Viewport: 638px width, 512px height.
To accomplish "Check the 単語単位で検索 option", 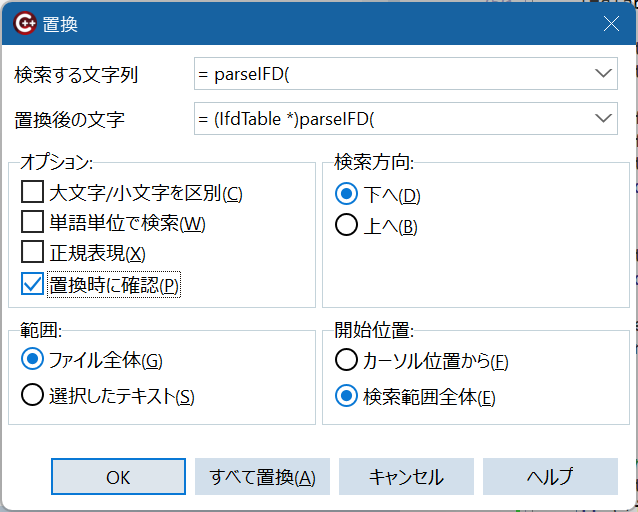I will [33, 223].
